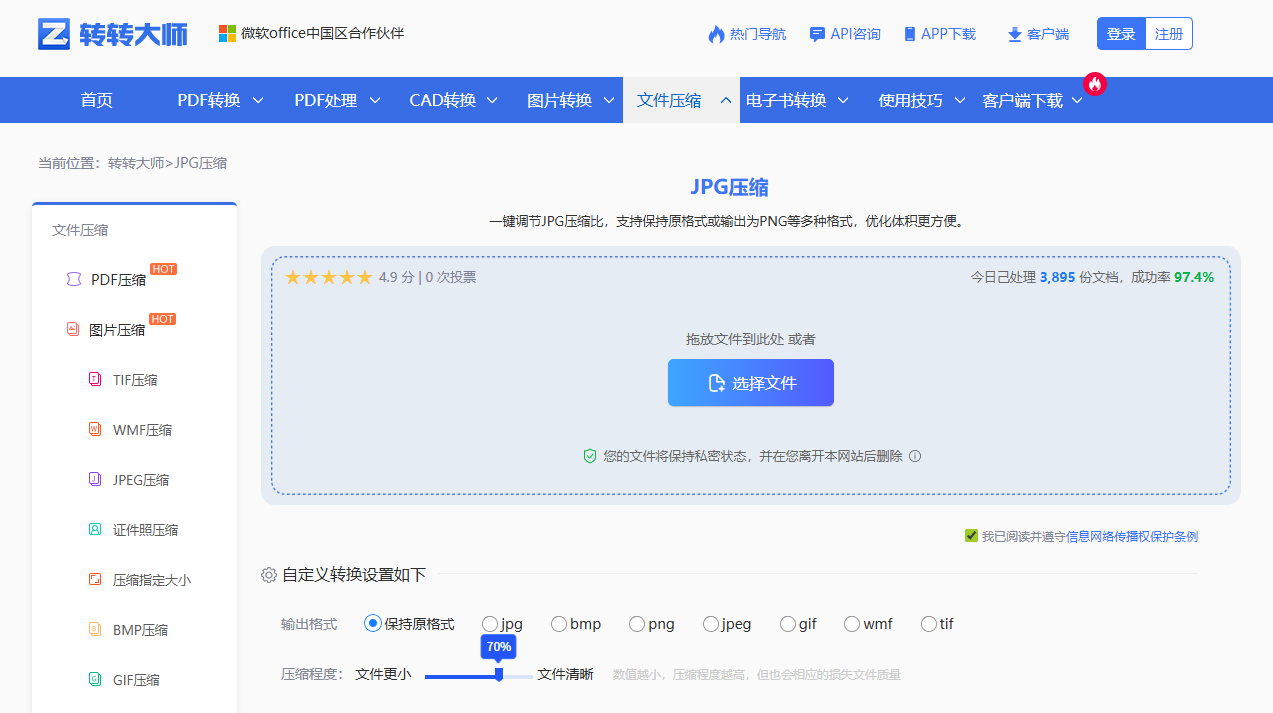Click the slider track near 文件清晰

(x=519, y=676)
